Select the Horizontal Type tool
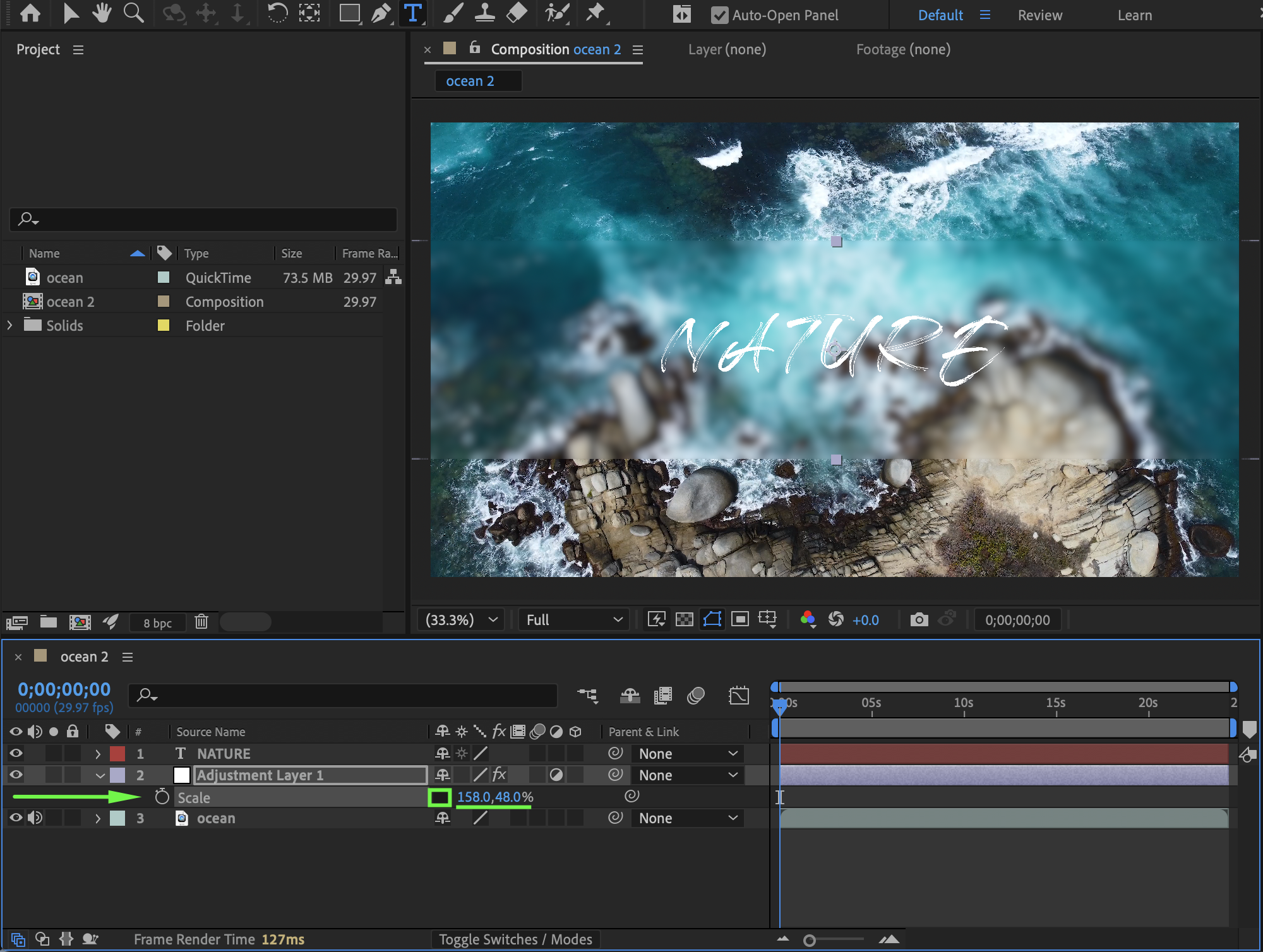 coord(412,13)
